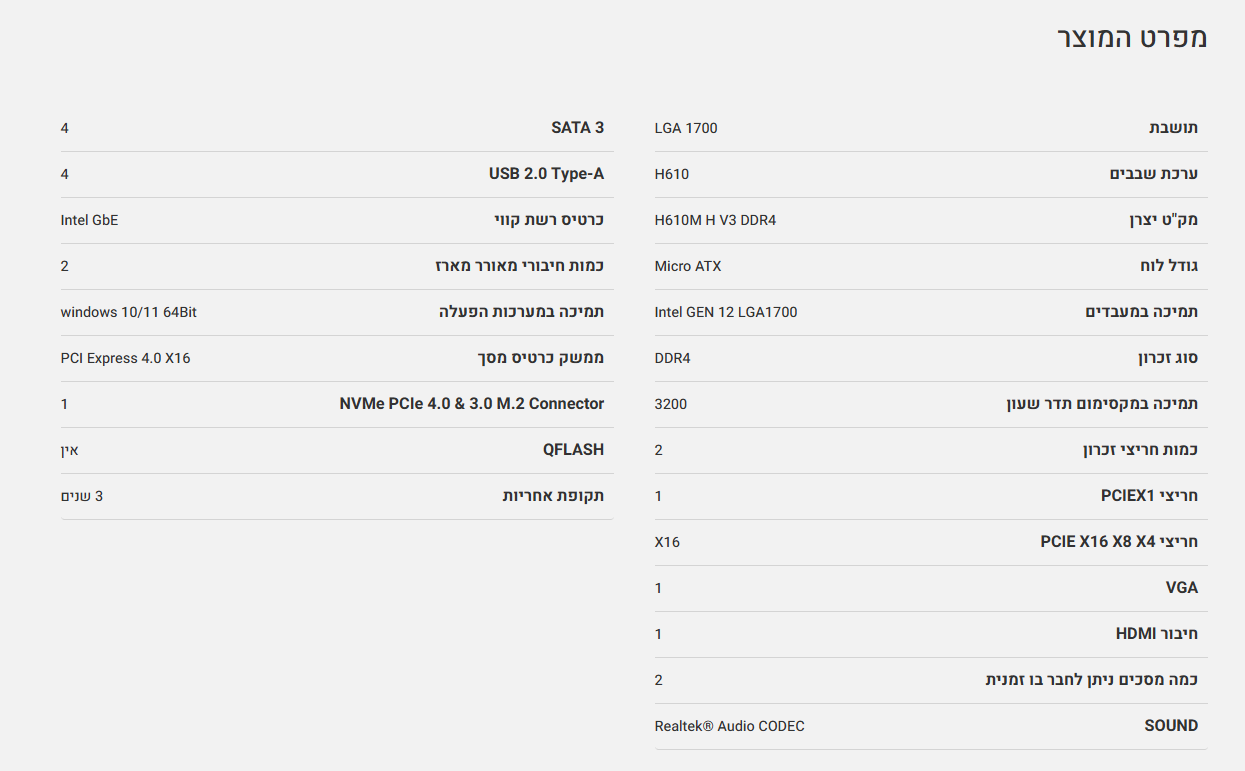The height and width of the screenshot is (771, 1245).
Task: Click the "Intel GbE" network card value
Action: point(89,220)
